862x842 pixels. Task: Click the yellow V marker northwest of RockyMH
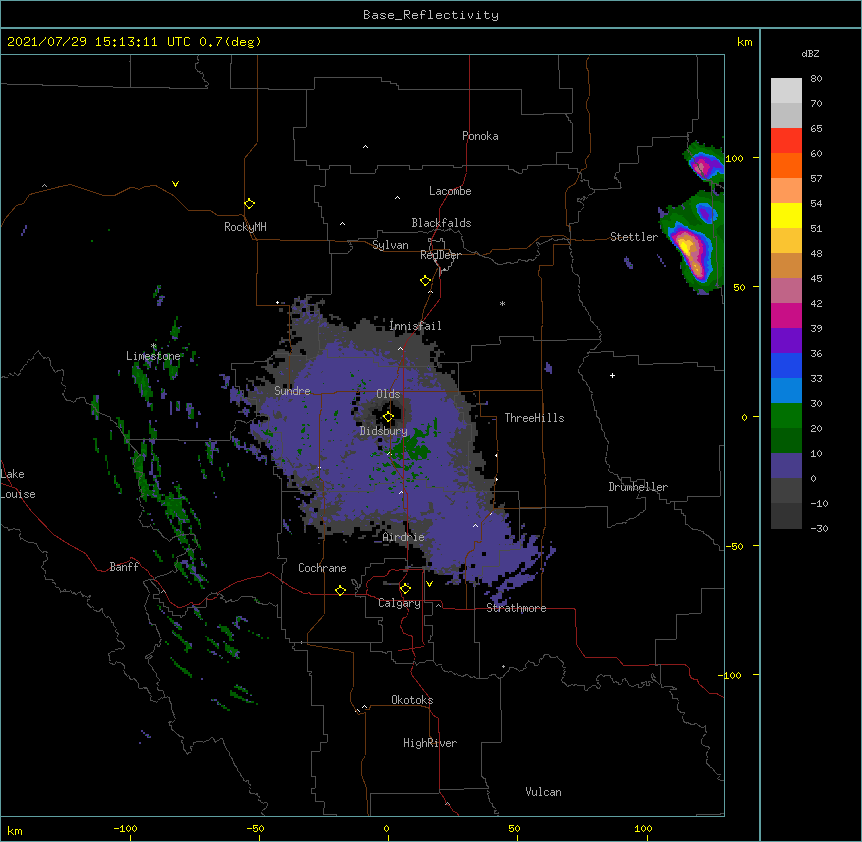pos(175,184)
